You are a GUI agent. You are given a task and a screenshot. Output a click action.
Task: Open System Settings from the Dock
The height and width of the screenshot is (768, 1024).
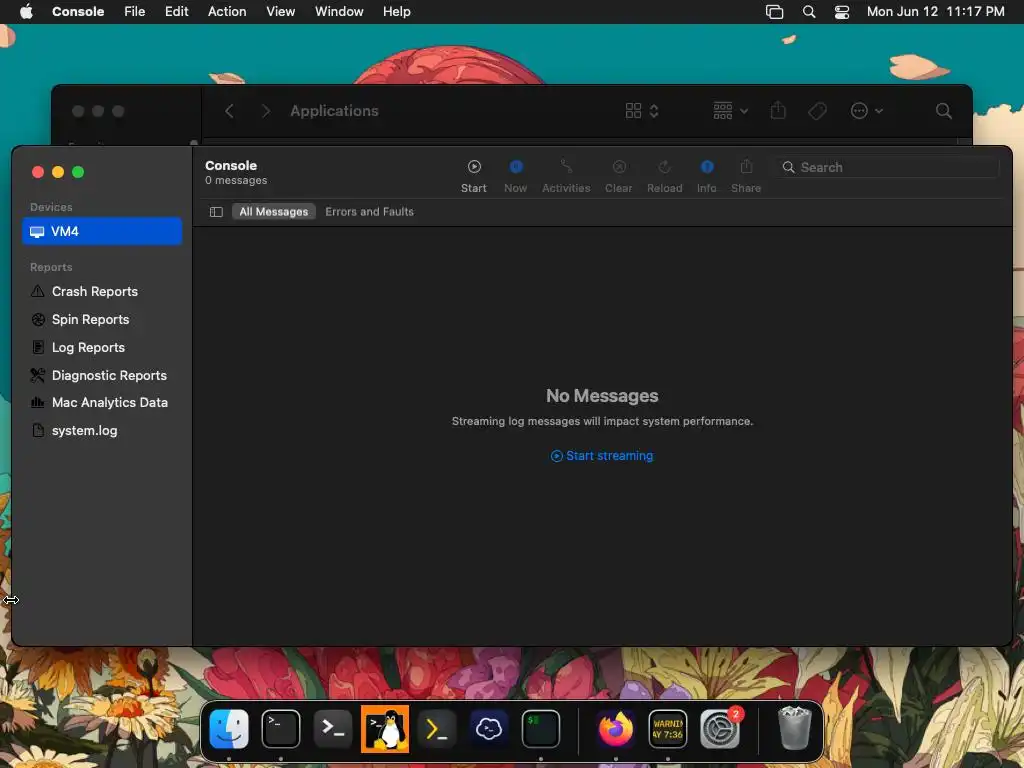point(719,729)
